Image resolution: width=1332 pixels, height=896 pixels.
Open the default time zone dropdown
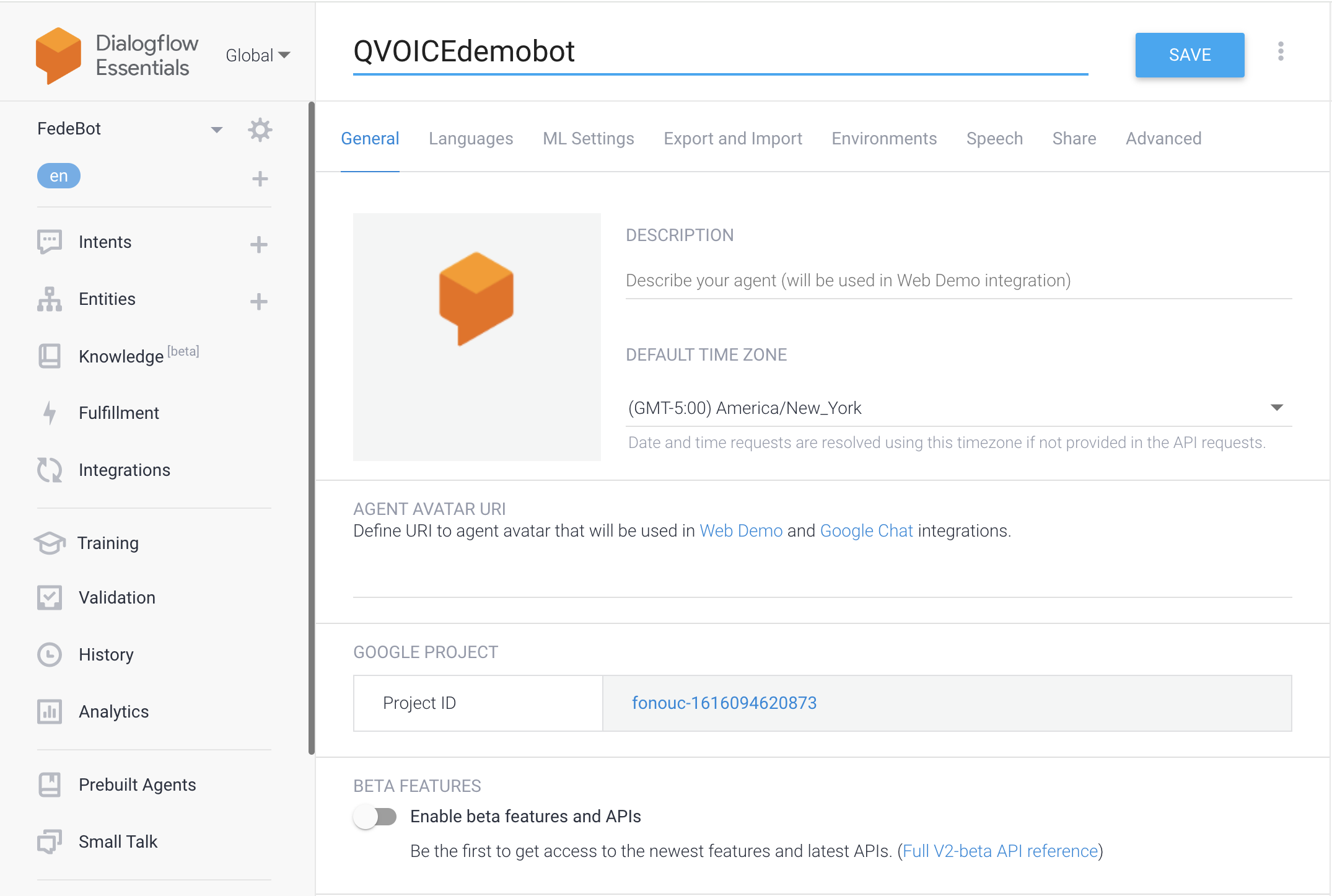959,408
